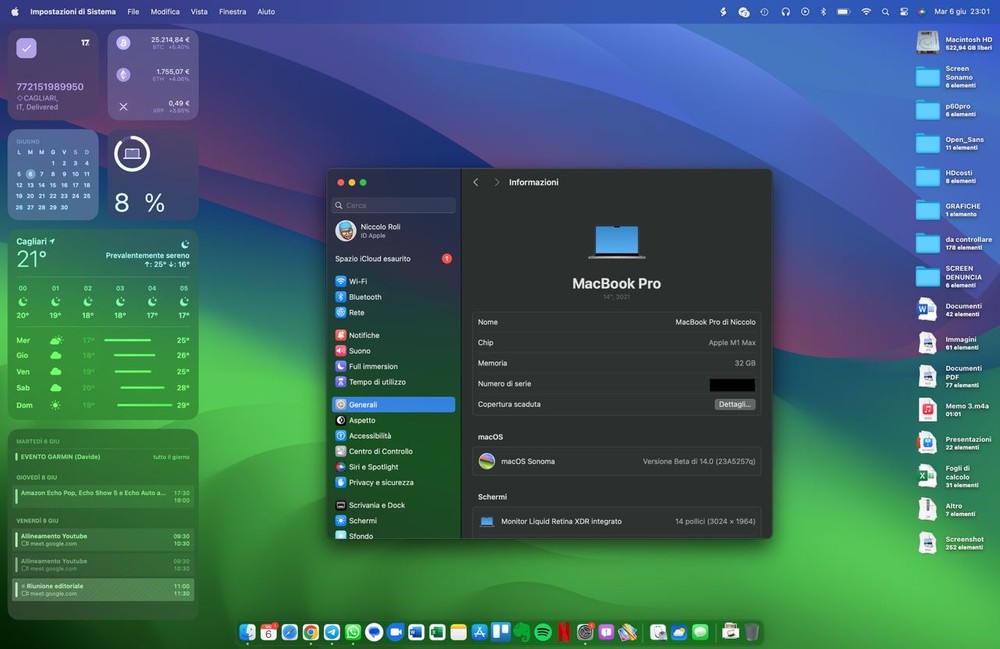Screen dimensions: 1000x649
Task: Open the App Store from the Dock
Action: point(479,632)
